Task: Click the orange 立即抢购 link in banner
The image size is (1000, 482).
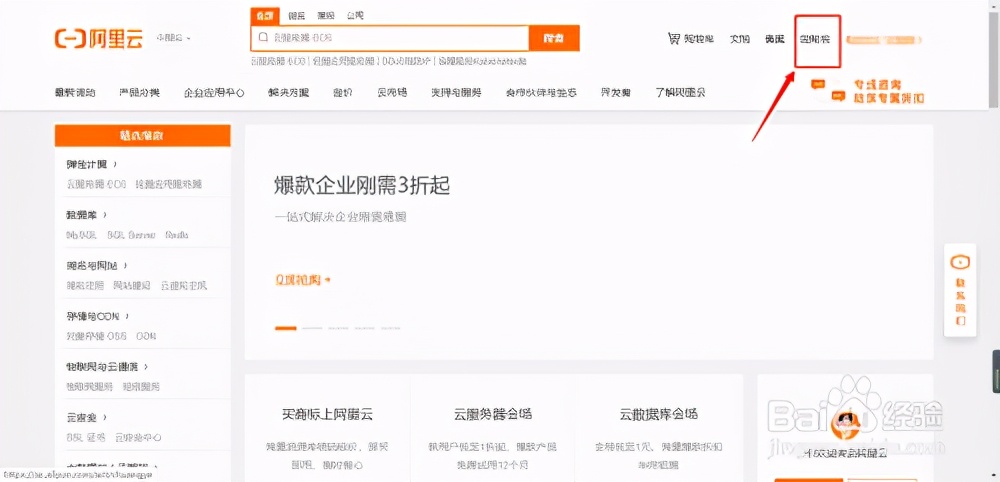Action: point(304,279)
